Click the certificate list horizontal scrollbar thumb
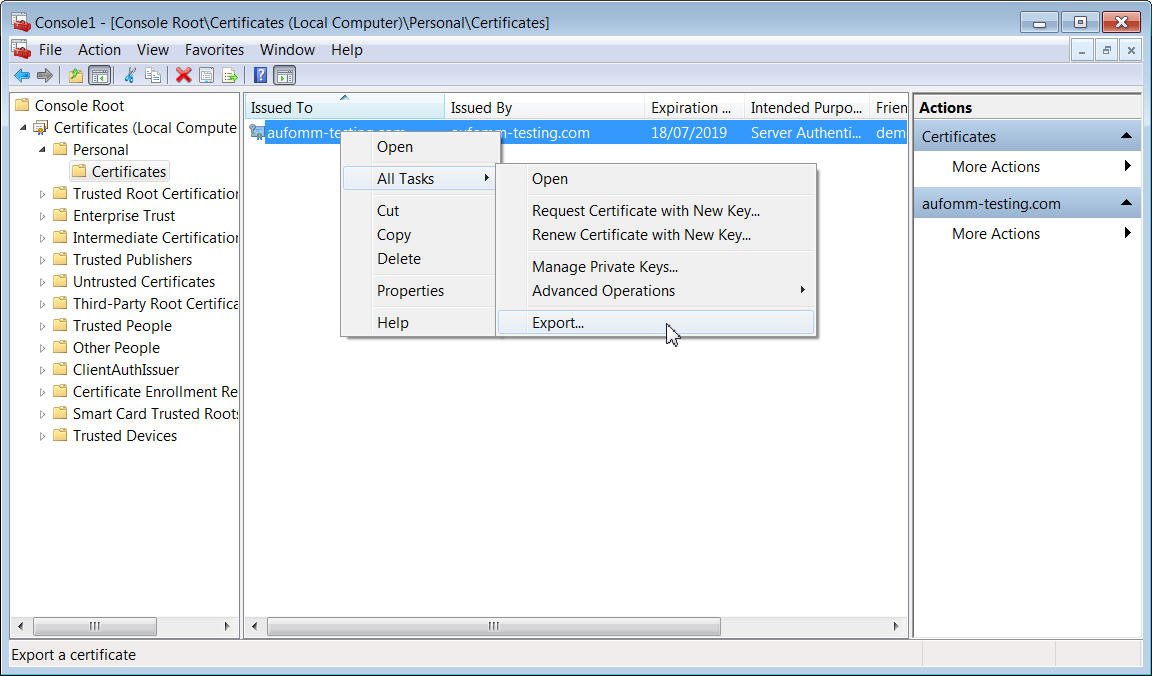The image size is (1152, 676). tap(493, 626)
